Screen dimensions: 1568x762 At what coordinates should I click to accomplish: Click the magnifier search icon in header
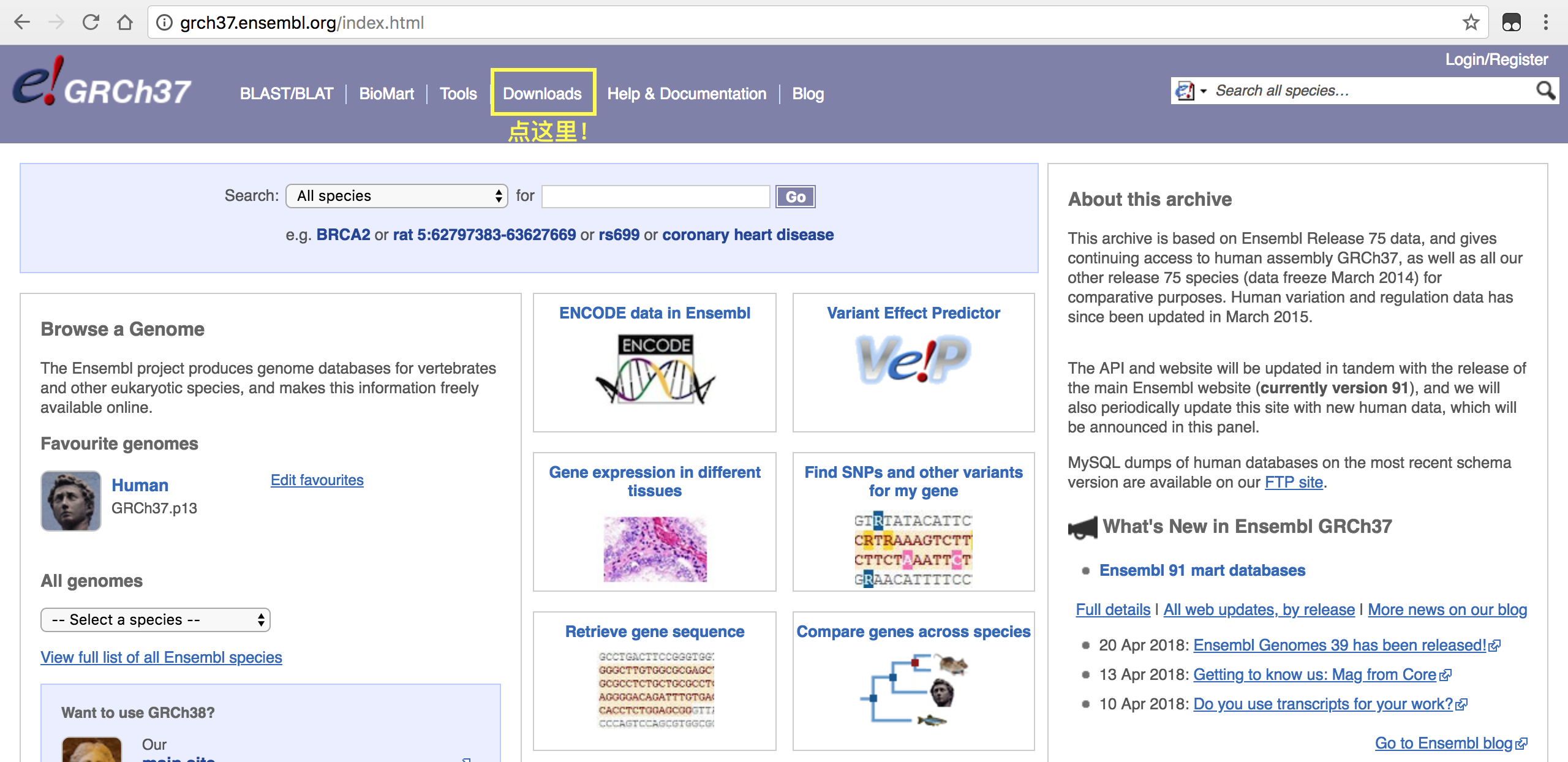[x=1545, y=91]
